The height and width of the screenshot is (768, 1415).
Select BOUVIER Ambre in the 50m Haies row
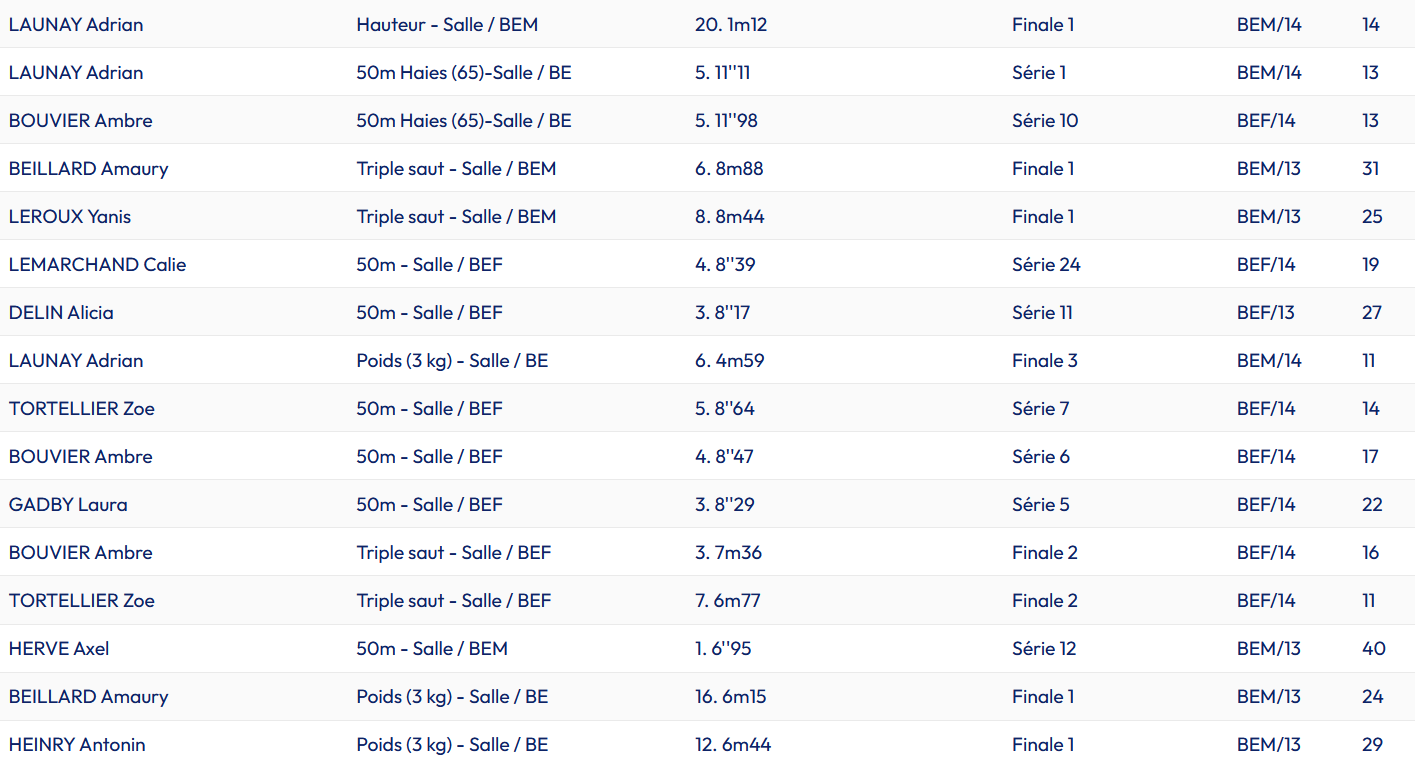81,121
